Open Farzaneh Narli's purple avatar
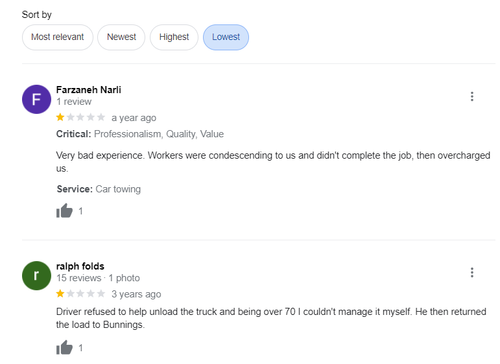Screen dimensions: 500x364 [36, 99]
